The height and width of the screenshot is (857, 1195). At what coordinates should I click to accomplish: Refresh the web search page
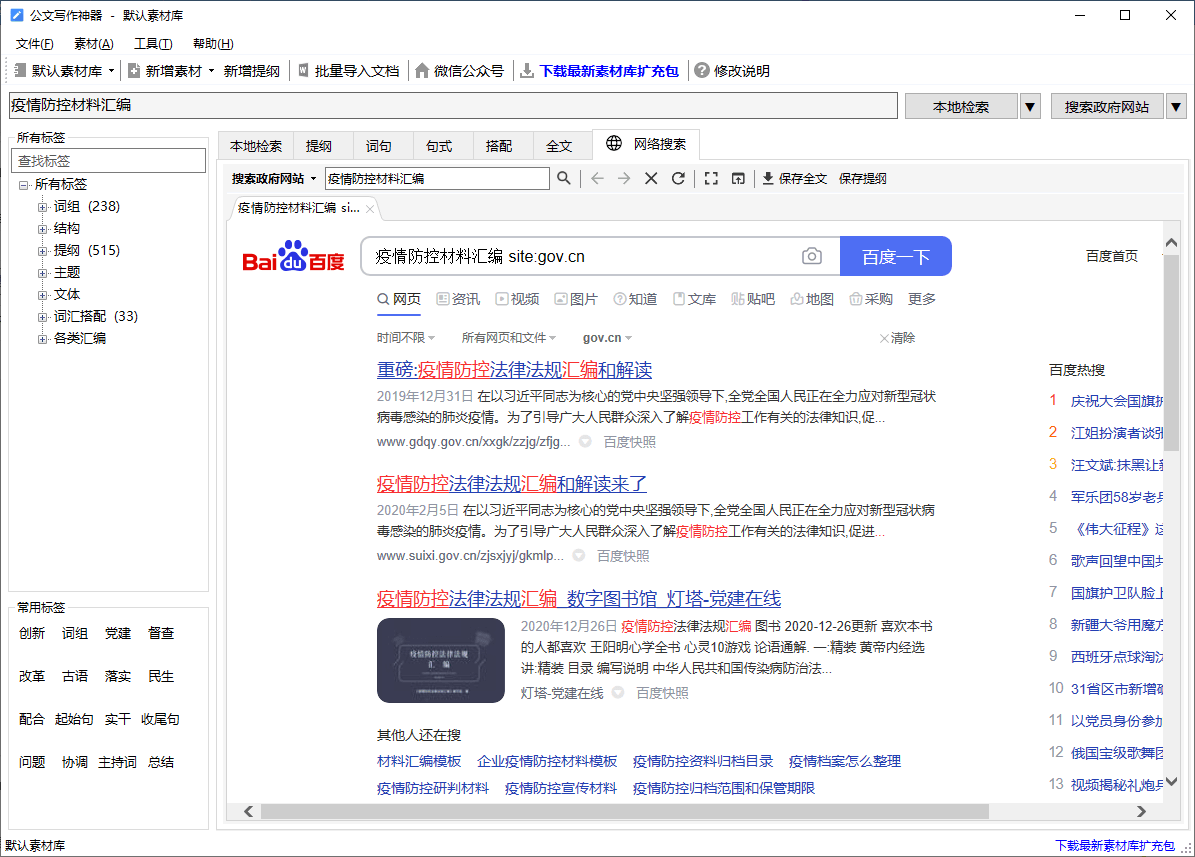pyautogui.click(x=679, y=178)
